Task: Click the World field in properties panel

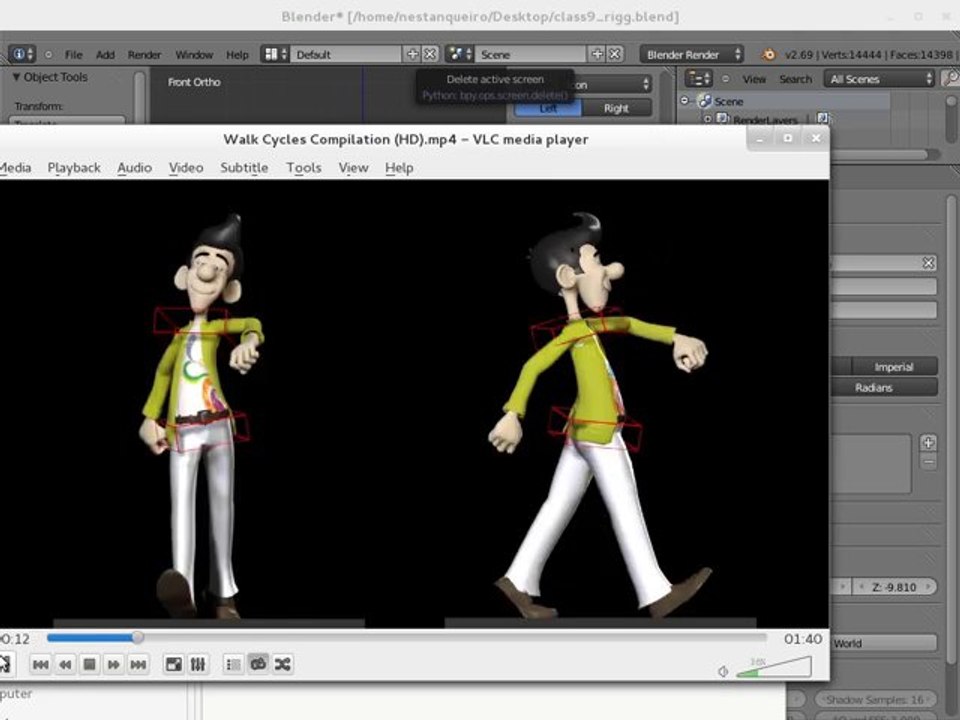Action: tap(883, 643)
